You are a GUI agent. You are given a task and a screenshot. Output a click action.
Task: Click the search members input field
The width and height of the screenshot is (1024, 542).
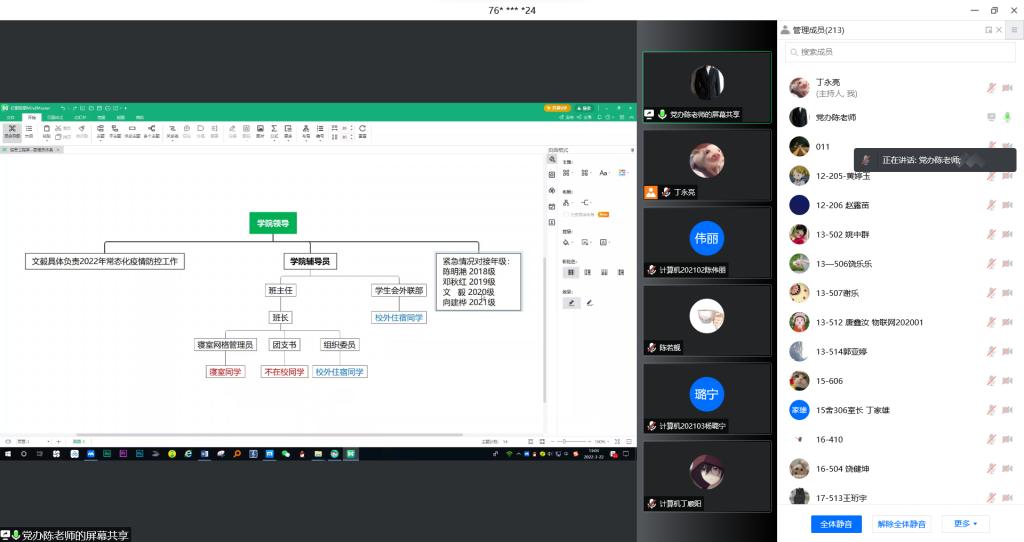pos(900,51)
